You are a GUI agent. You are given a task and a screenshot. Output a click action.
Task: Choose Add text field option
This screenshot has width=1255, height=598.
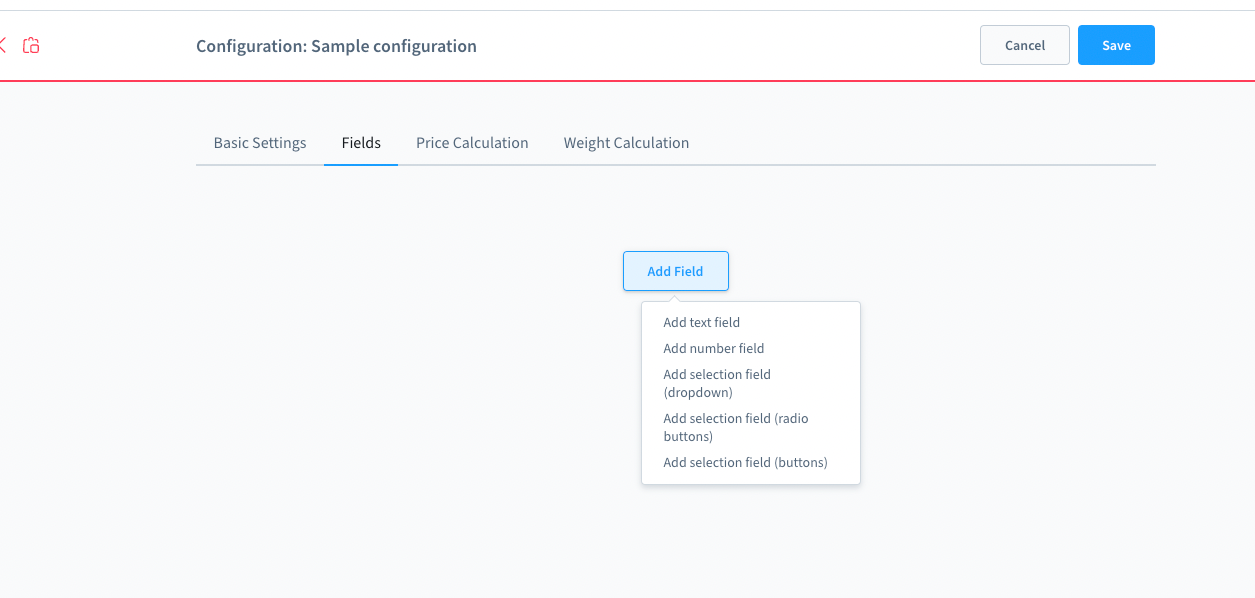click(702, 323)
